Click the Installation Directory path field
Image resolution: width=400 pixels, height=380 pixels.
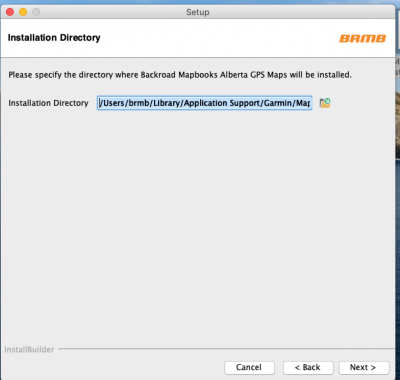tap(204, 103)
